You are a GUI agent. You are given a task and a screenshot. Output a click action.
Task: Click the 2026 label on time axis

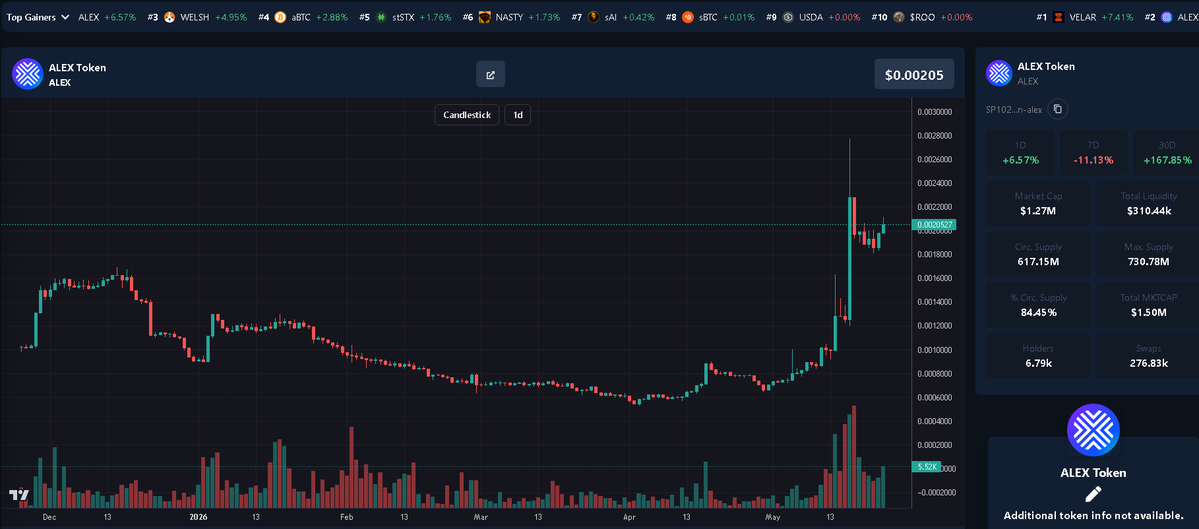pos(198,517)
